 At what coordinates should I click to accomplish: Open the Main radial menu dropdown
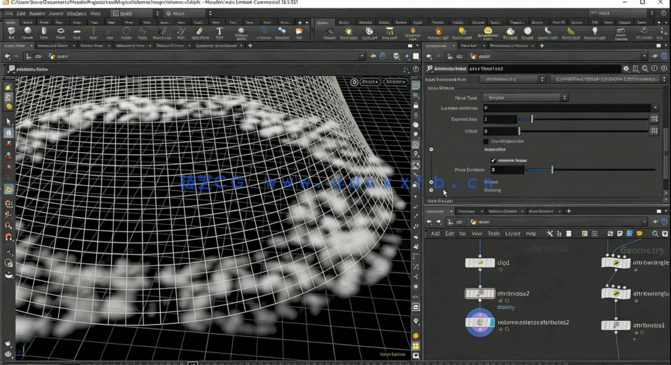pos(189,13)
